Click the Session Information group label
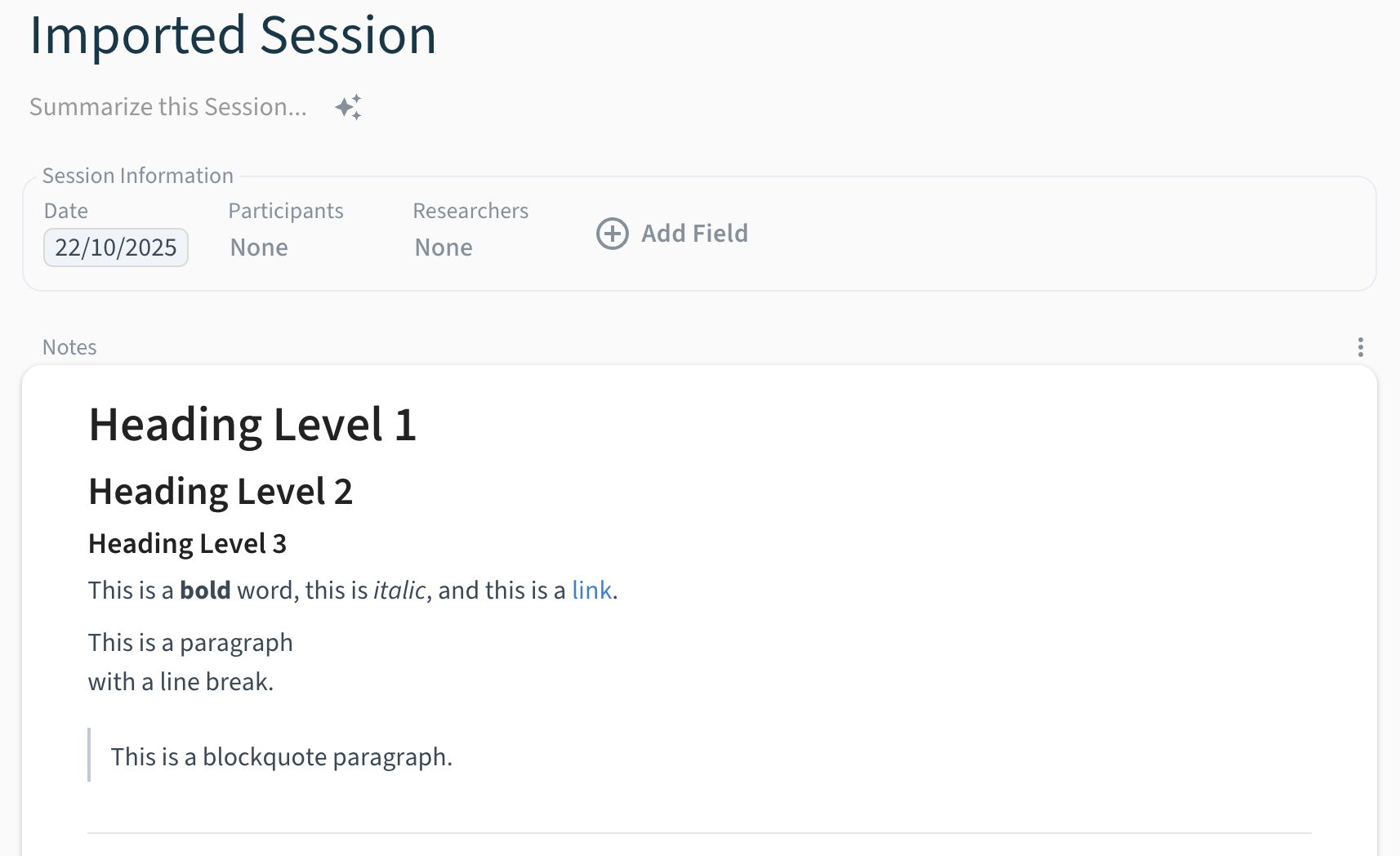 pyautogui.click(x=138, y=176)
